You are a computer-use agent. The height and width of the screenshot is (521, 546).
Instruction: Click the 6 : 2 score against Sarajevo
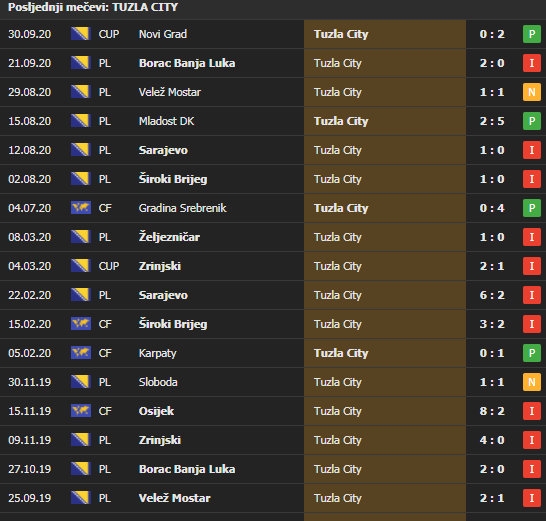(492, 295)
